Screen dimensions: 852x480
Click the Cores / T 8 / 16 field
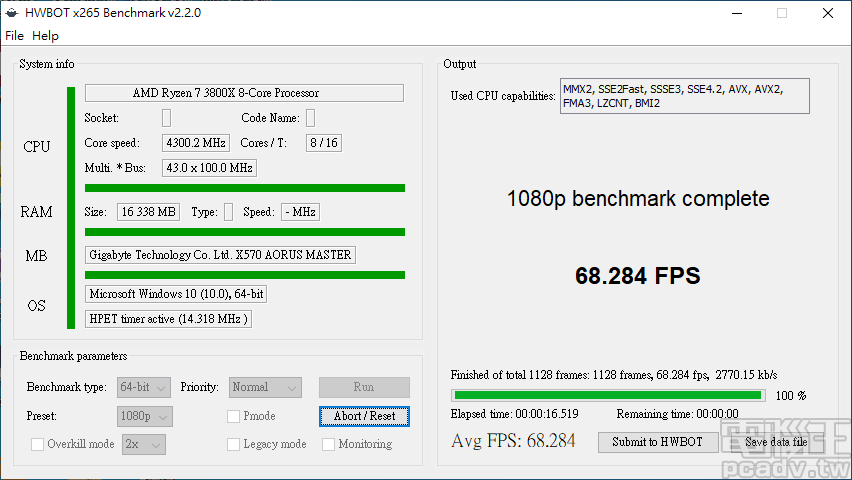click(324, 143)
